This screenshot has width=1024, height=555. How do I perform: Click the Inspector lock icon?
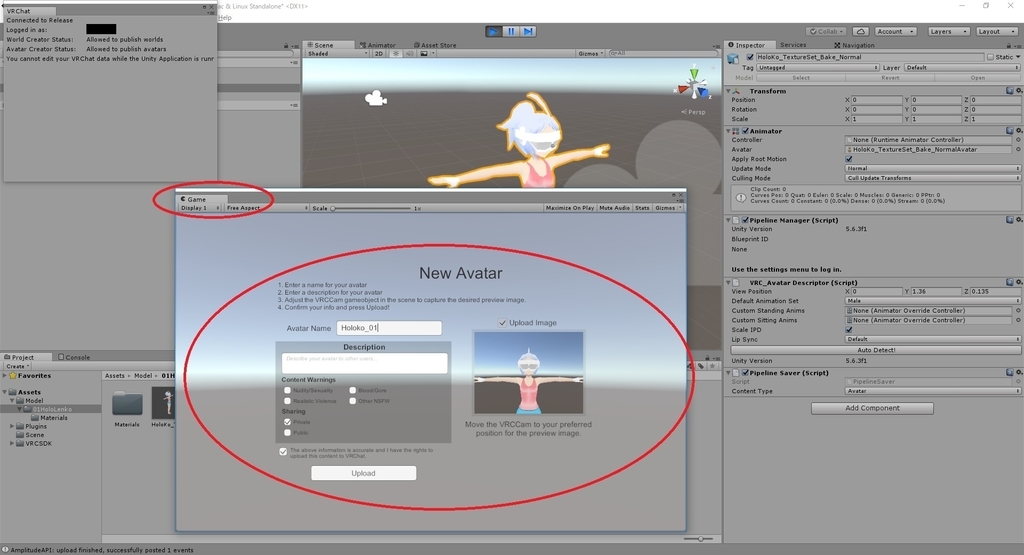(1011, 45)
